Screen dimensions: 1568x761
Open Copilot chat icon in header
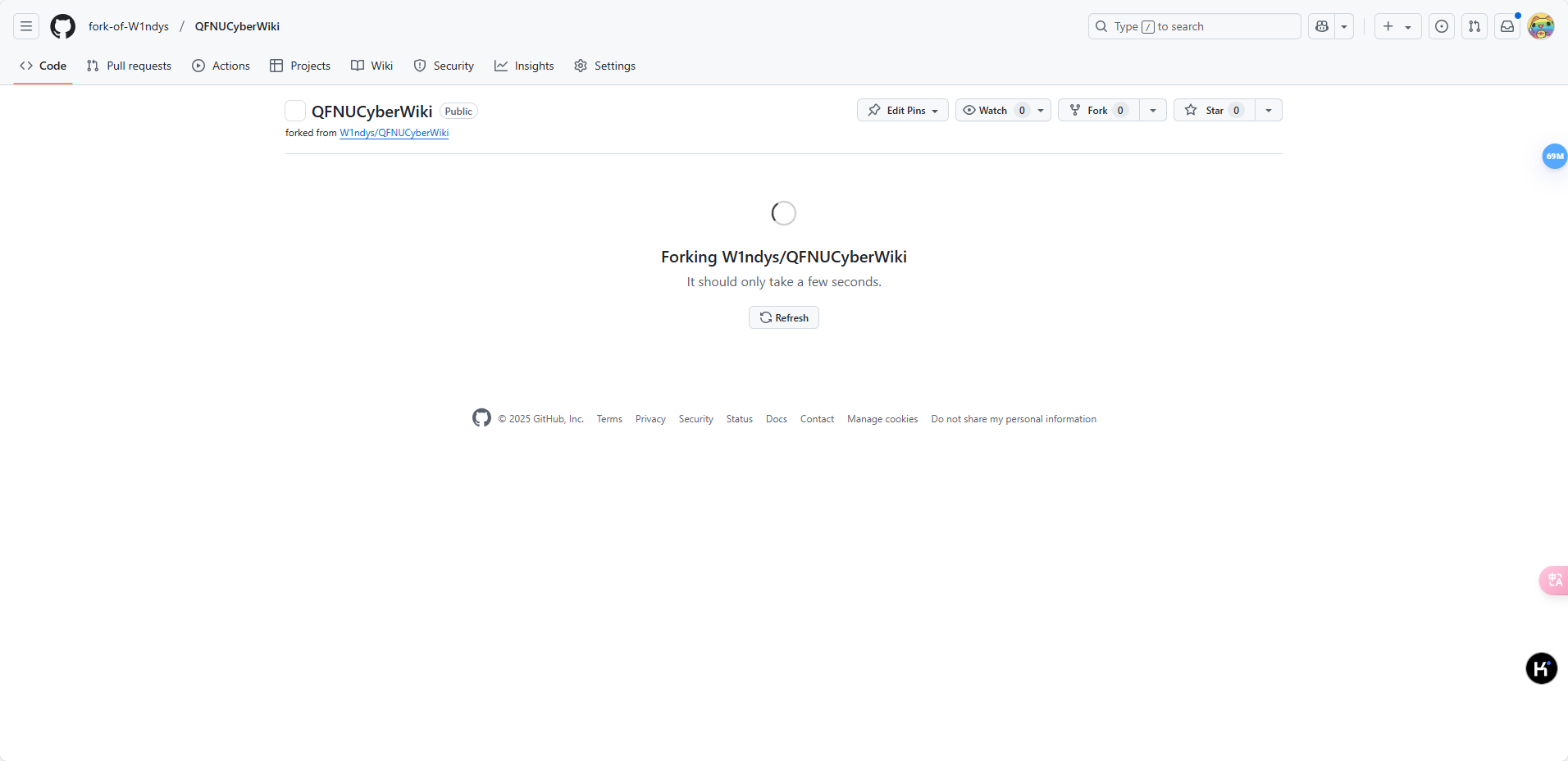[x=1321, y=26]
